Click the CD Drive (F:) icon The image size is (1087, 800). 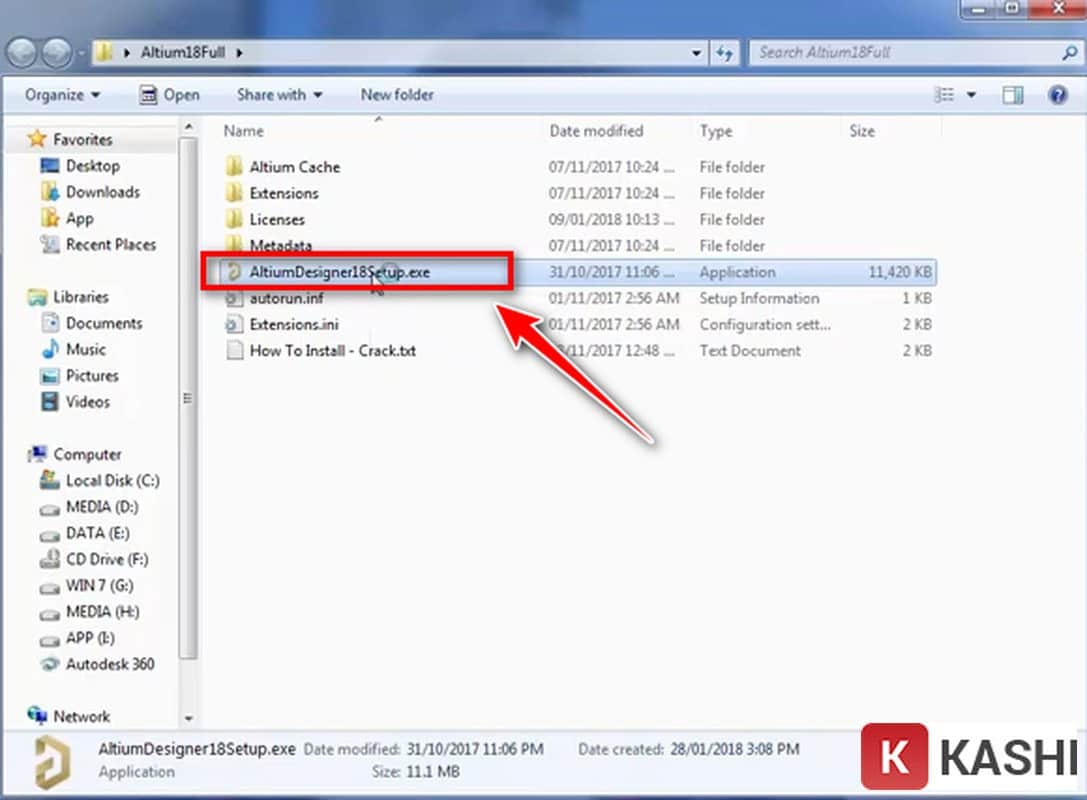pyautogui.click(x=49, y=558)
